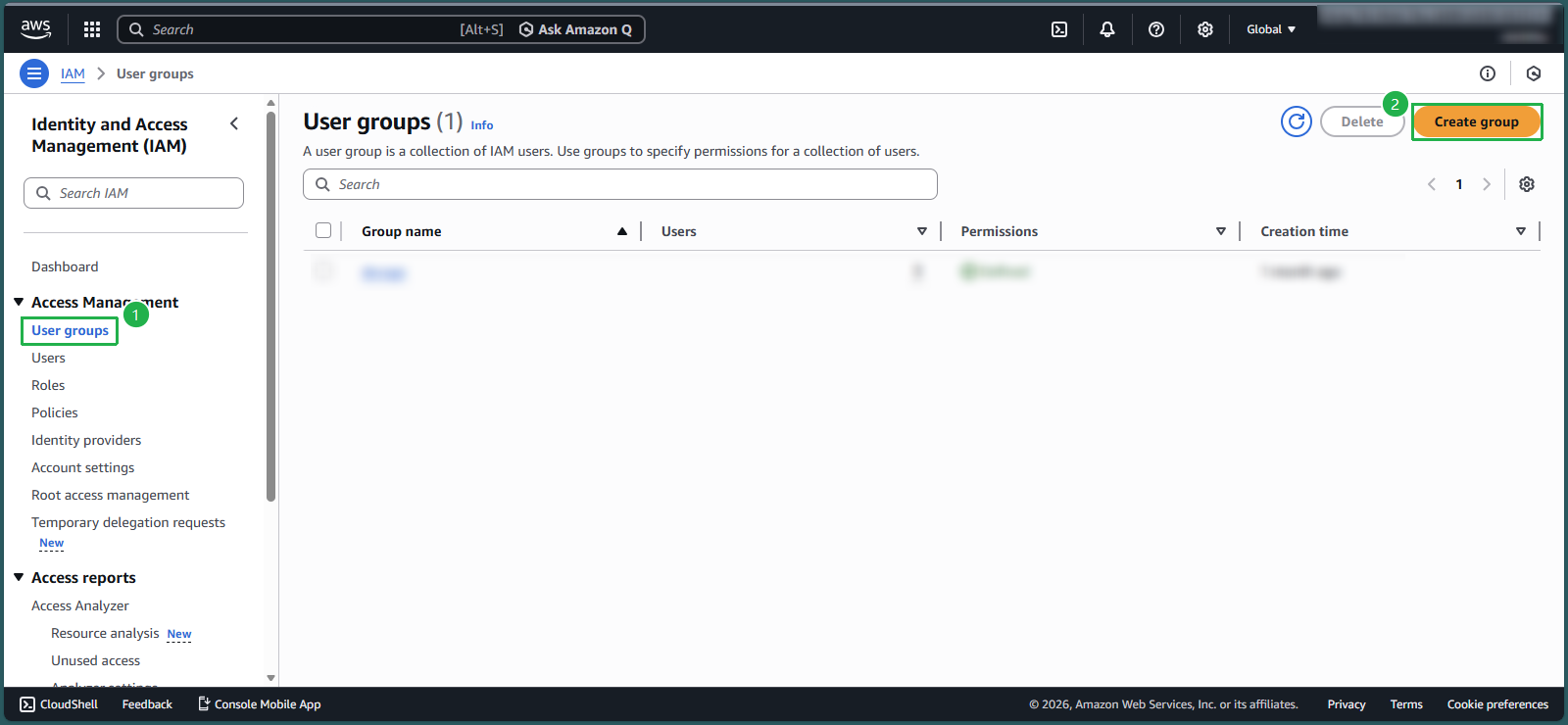The height and width of the screenshot is (725, 1568).
Task: Open Roles in the sidebar
Action: pos(48,385)
